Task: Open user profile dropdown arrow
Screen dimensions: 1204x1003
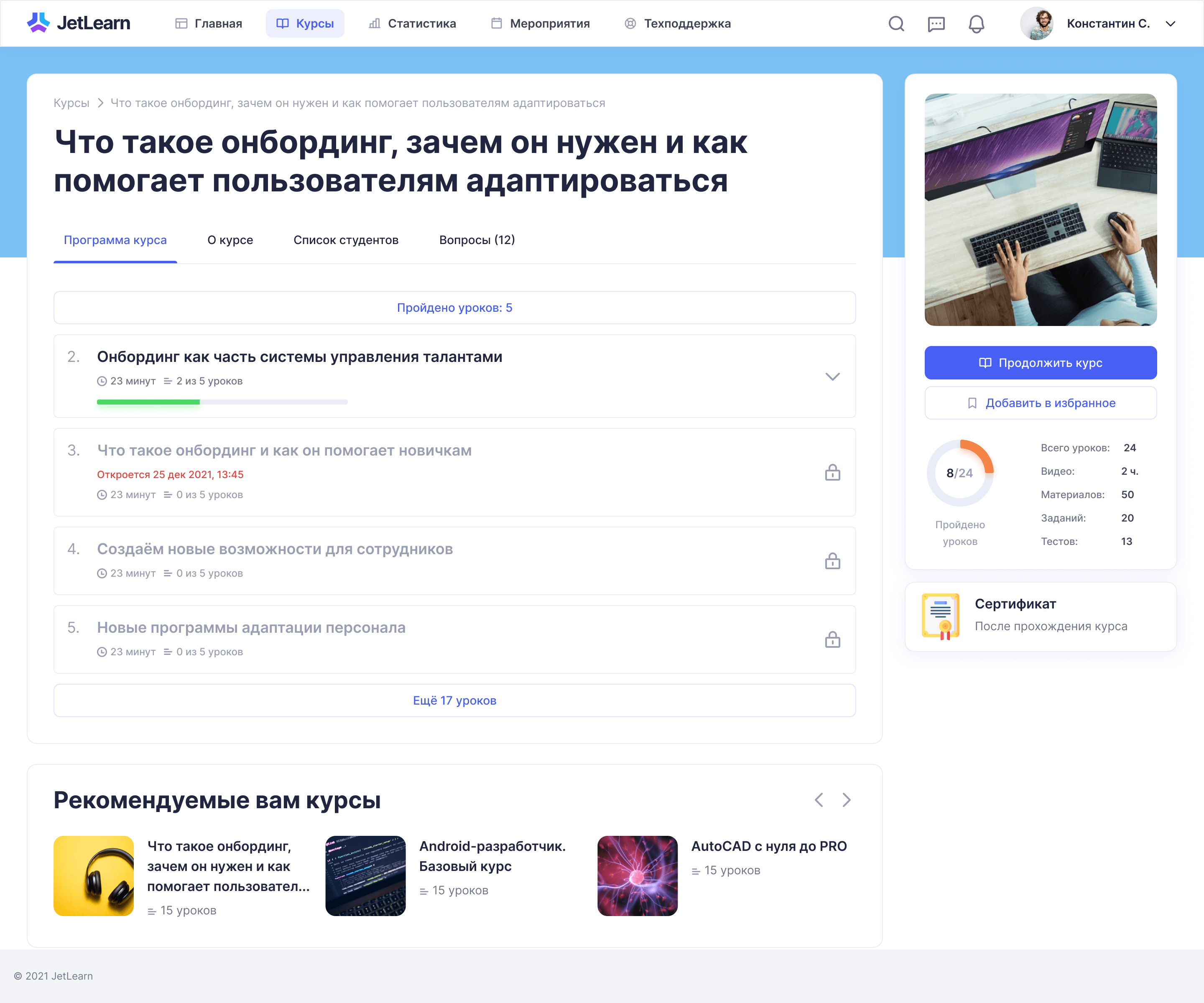Action: point(1170,23)
